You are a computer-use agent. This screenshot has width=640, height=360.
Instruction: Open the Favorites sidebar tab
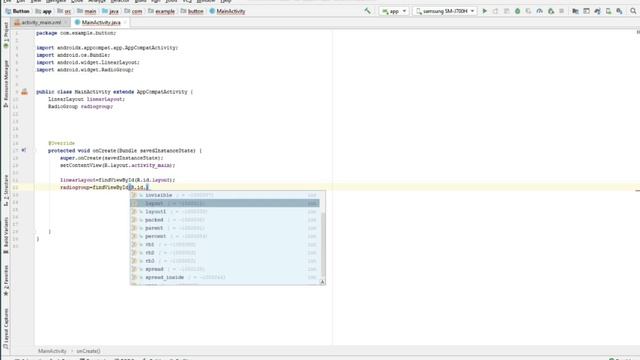tap(6, 280)
